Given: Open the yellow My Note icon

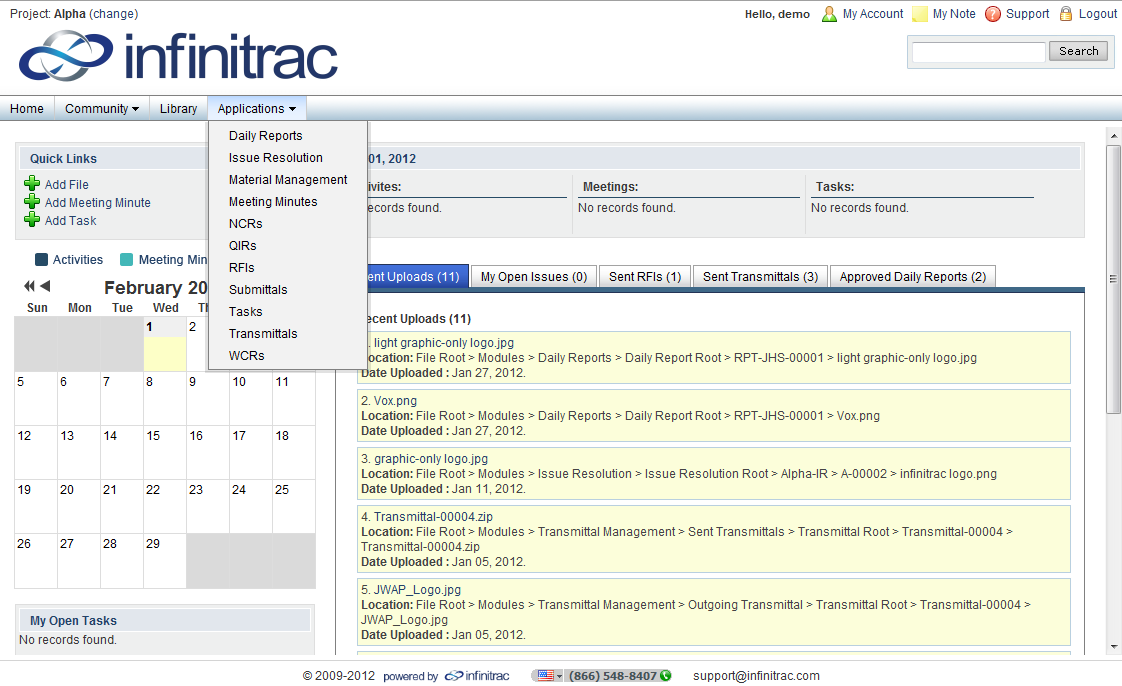Looking at the screenshot, I should [919, 14].
